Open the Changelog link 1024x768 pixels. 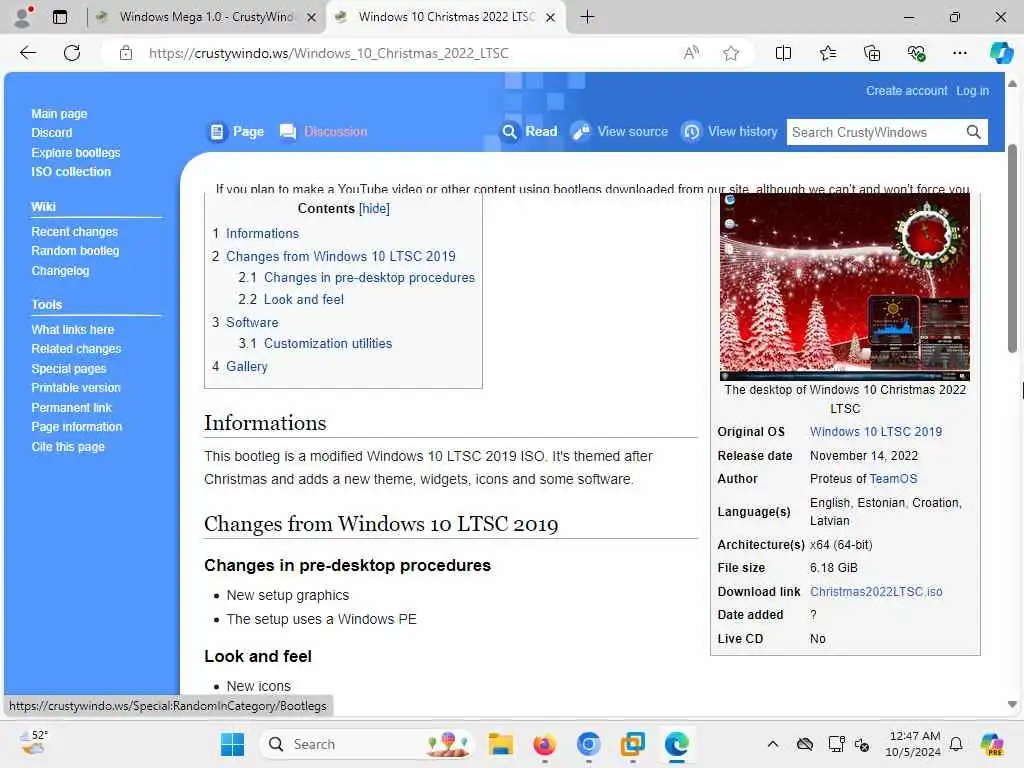pyautogui.click(x=60, y=270)
